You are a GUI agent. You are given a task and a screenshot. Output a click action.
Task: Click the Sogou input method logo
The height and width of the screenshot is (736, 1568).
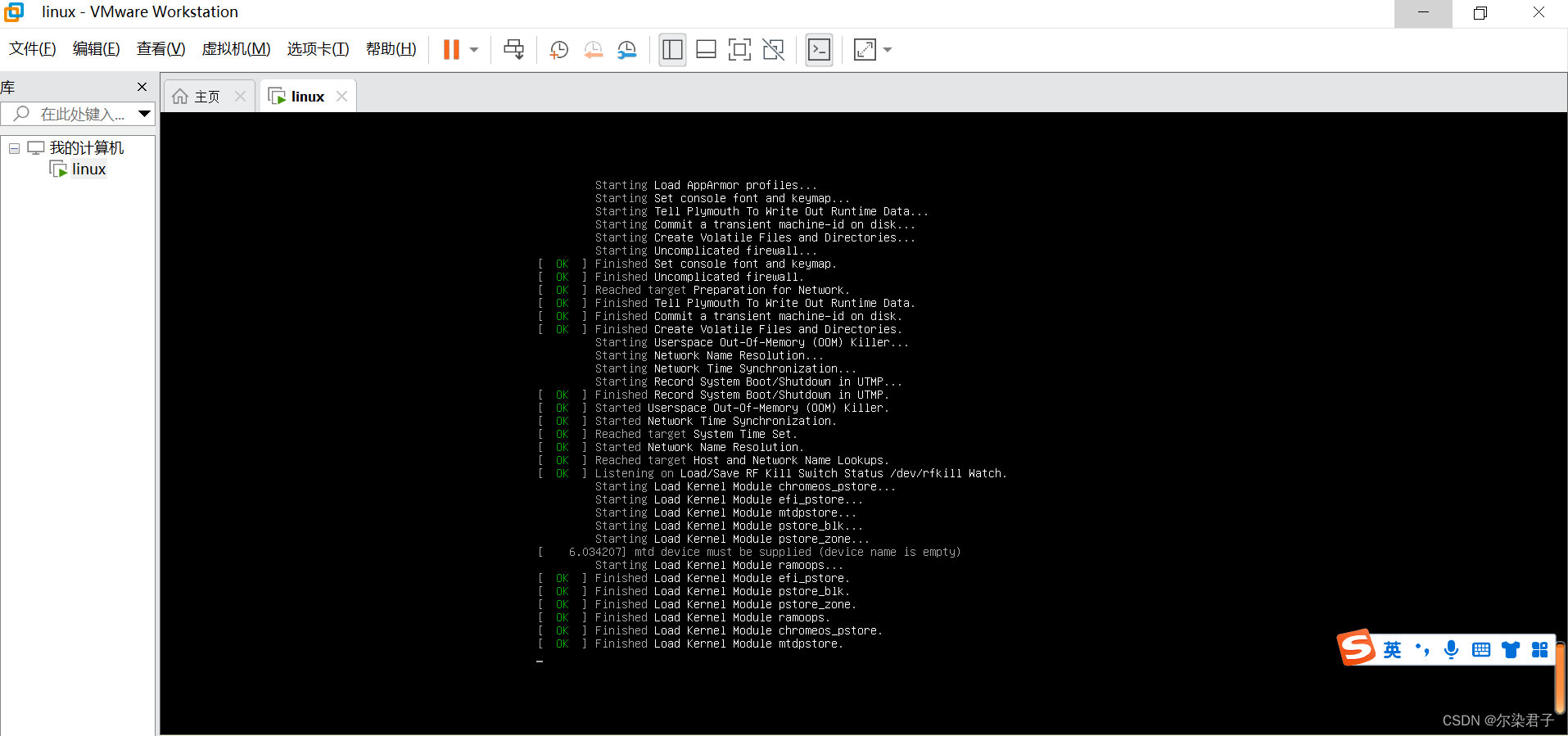click(1356, 648)
